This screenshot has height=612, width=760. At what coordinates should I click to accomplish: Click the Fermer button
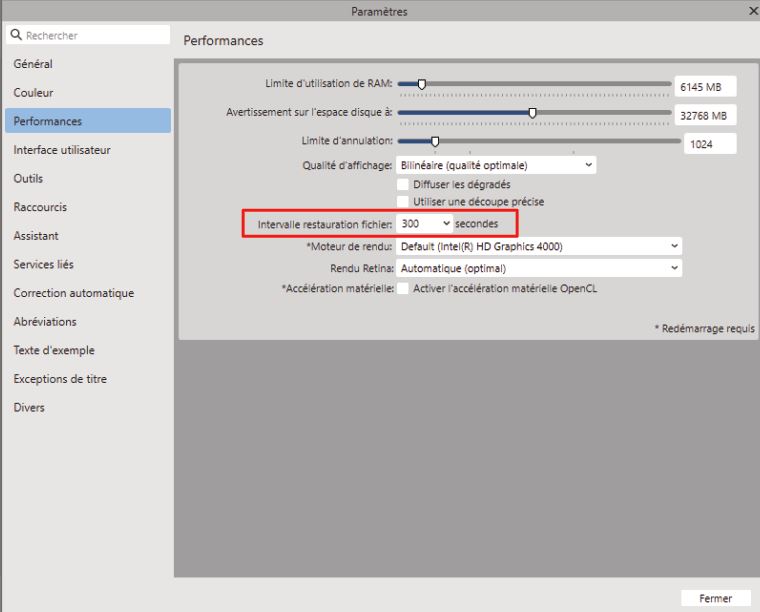(715, 598)
